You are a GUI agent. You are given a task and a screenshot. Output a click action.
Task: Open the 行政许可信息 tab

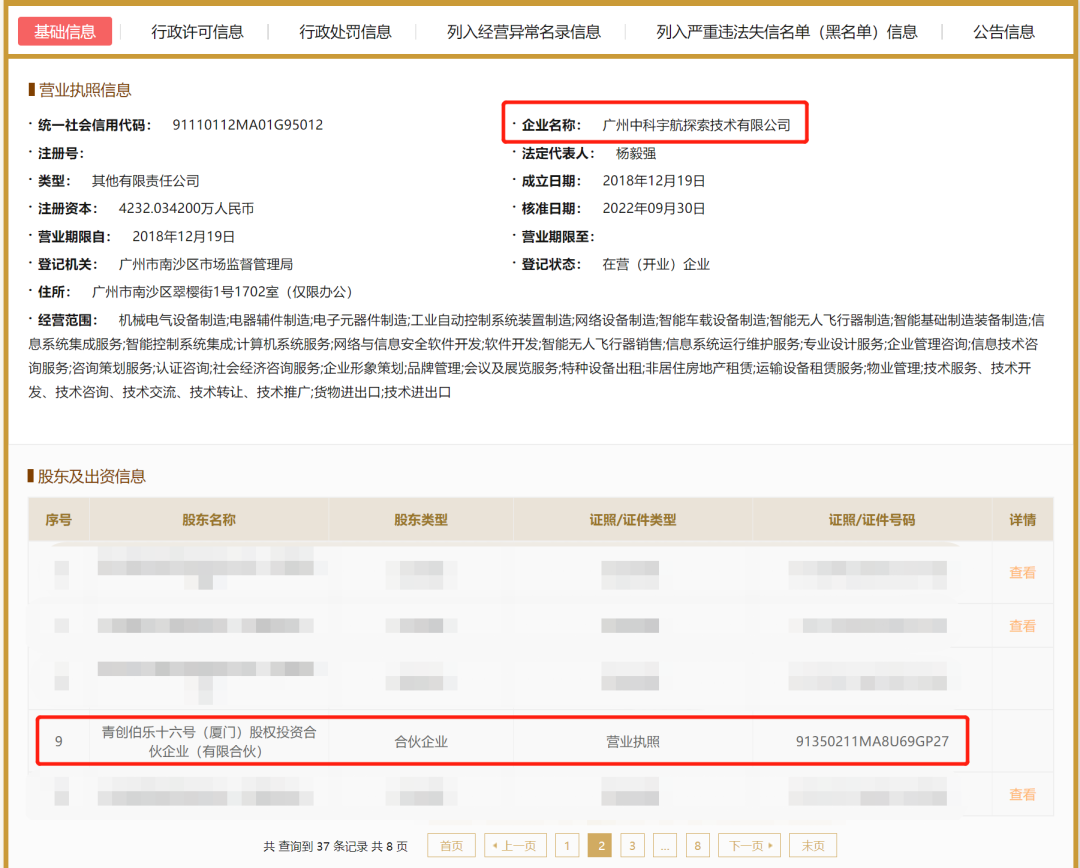197,32
